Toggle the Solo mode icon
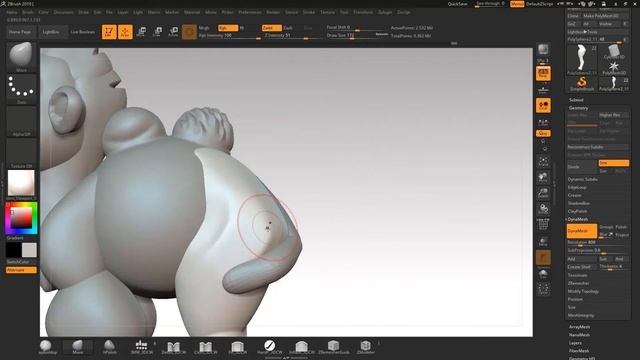 (x=543, y=273)
